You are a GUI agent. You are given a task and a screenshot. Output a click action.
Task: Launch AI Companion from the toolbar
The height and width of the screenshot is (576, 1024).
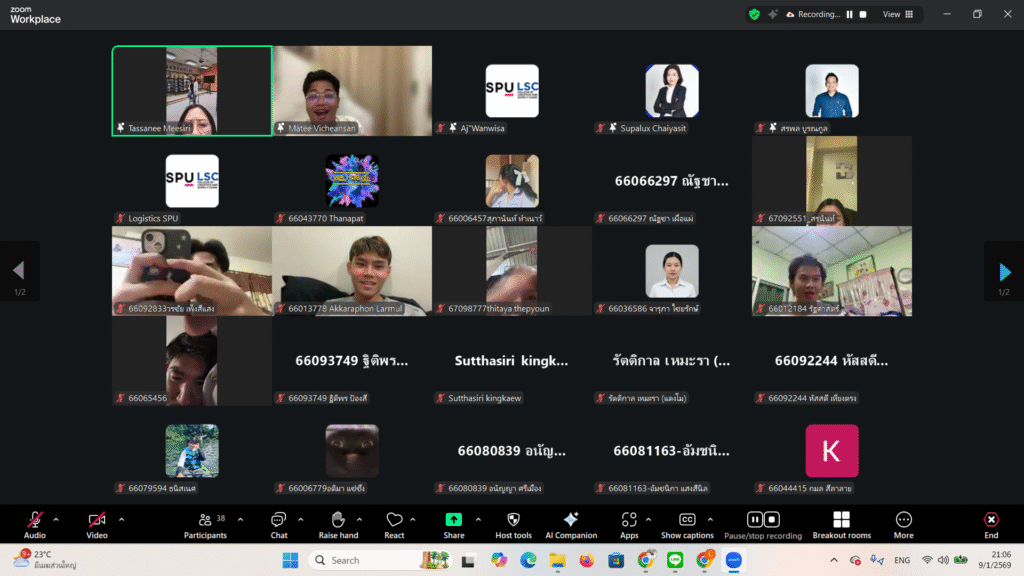click(571, 524)
